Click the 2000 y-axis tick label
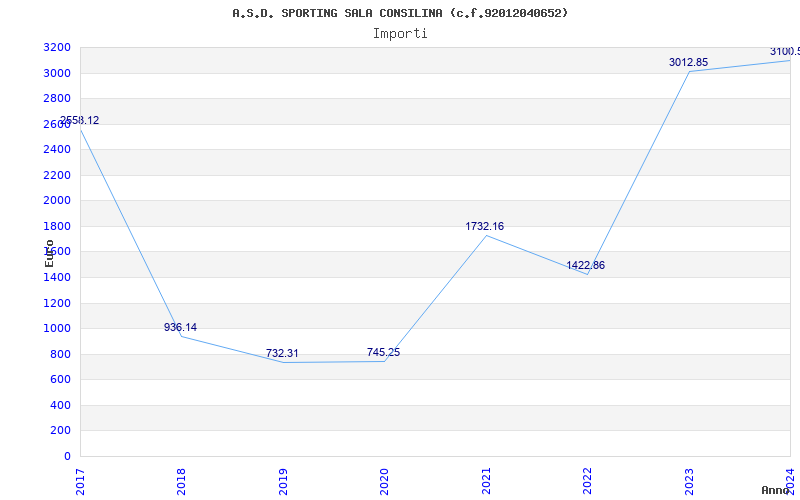This screenshot has width=800, height=500. click(x=57, y=201)
